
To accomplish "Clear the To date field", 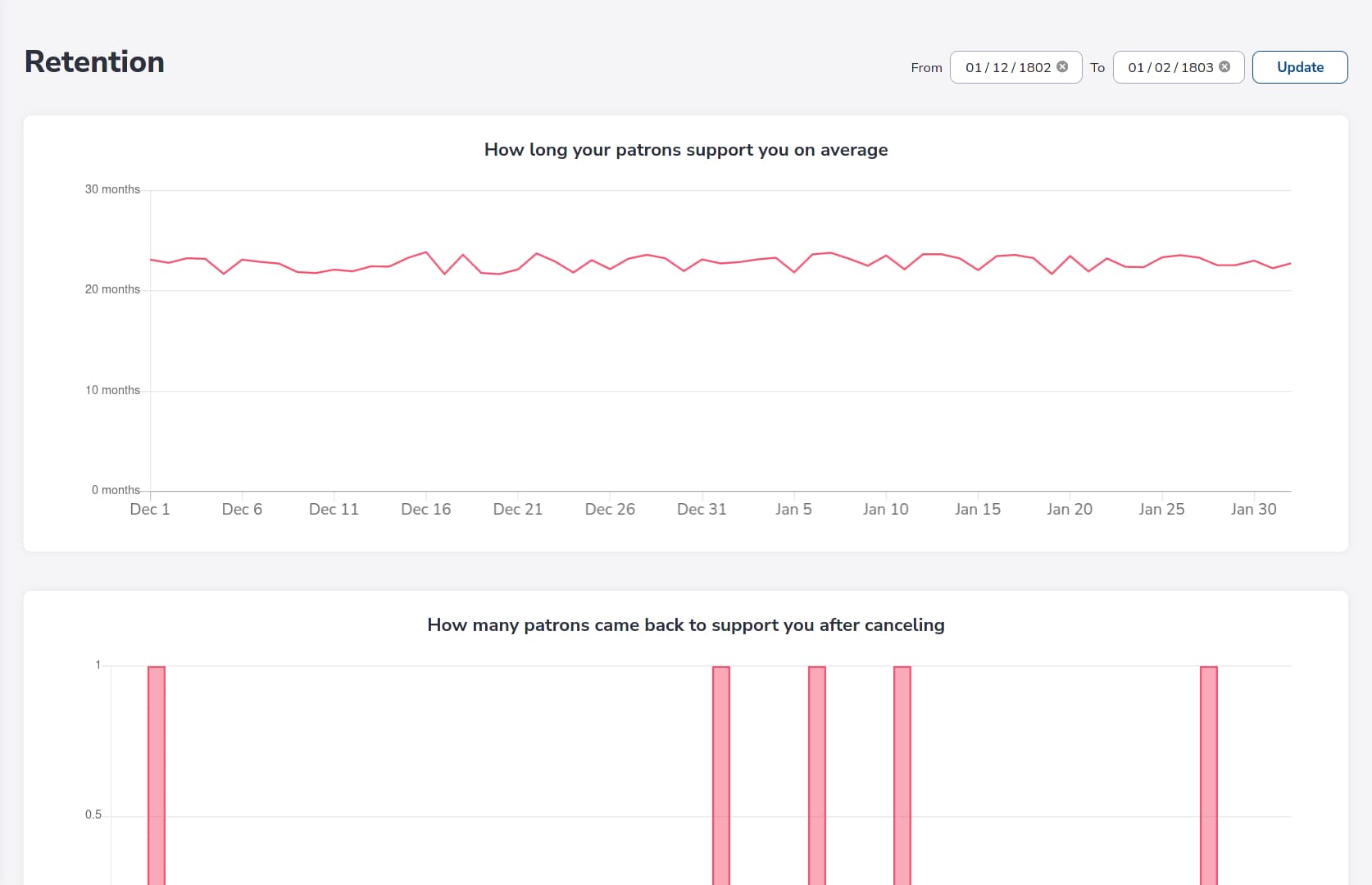I will point(1224,66).
